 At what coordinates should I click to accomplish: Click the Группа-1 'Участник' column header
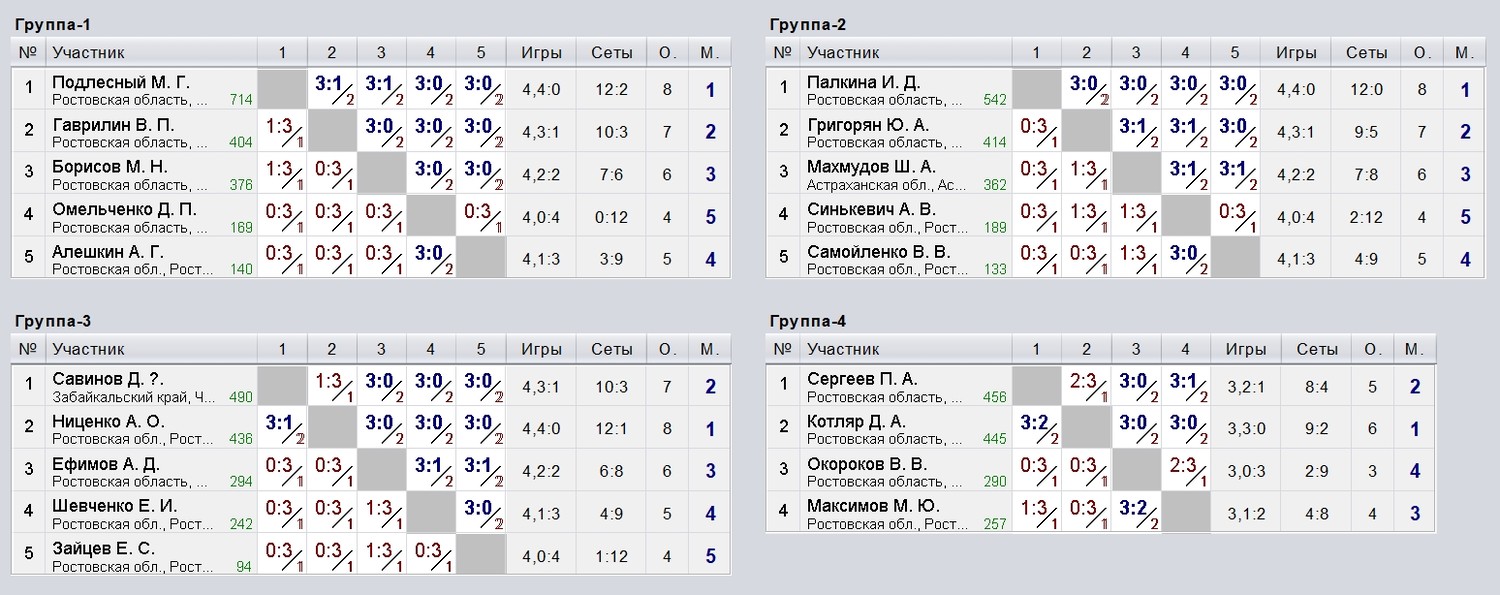[x=88, y=52]
